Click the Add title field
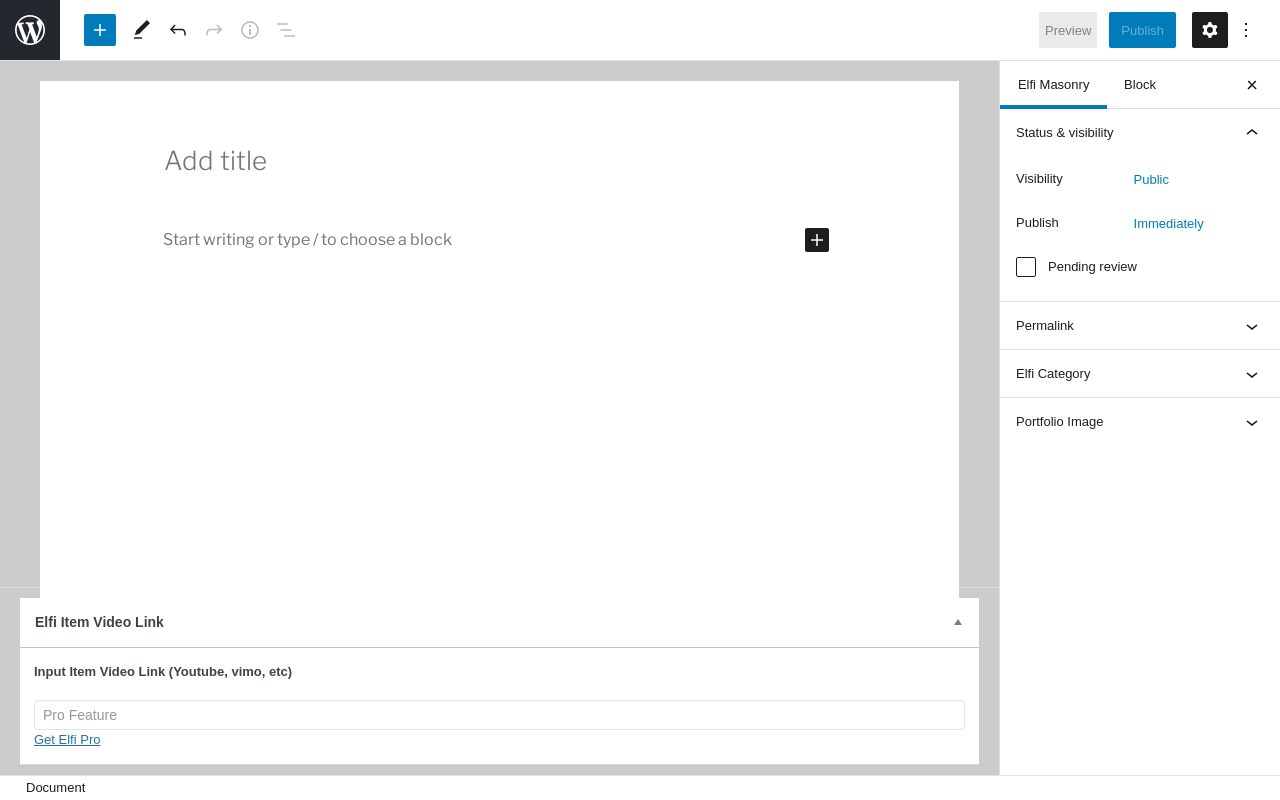1280x800 pixels. click(500, 161)
